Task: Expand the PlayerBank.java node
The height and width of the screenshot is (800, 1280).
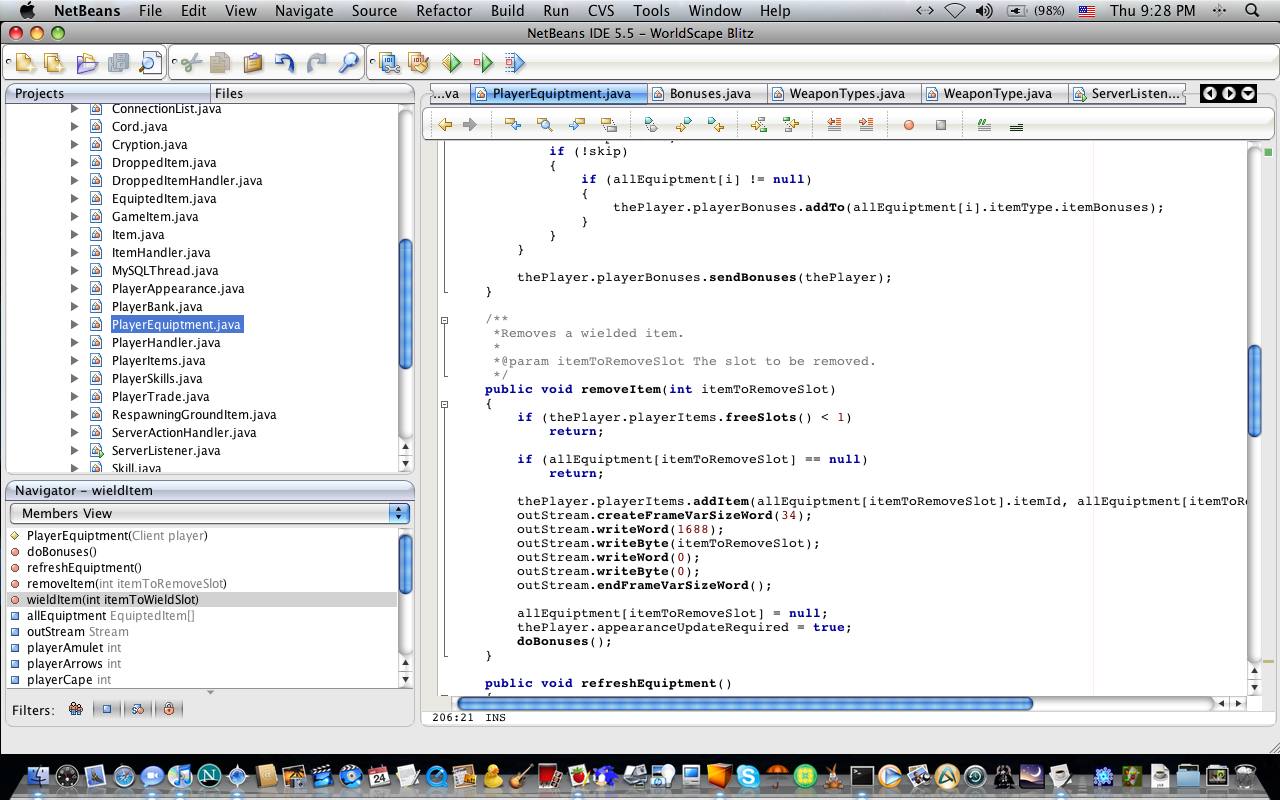Action: point(75,307)
